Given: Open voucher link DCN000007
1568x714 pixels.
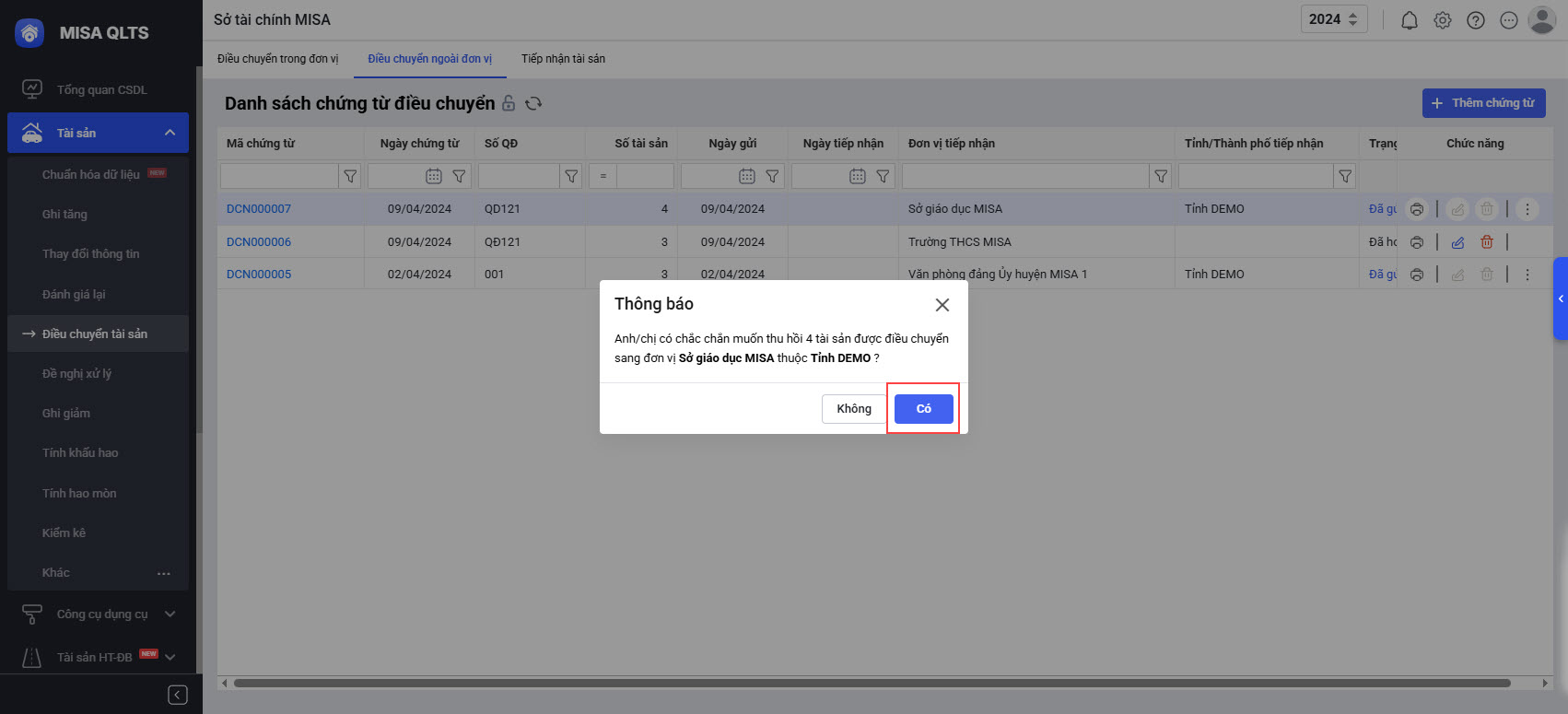Looking at the screenshot, I should (259, 209).
